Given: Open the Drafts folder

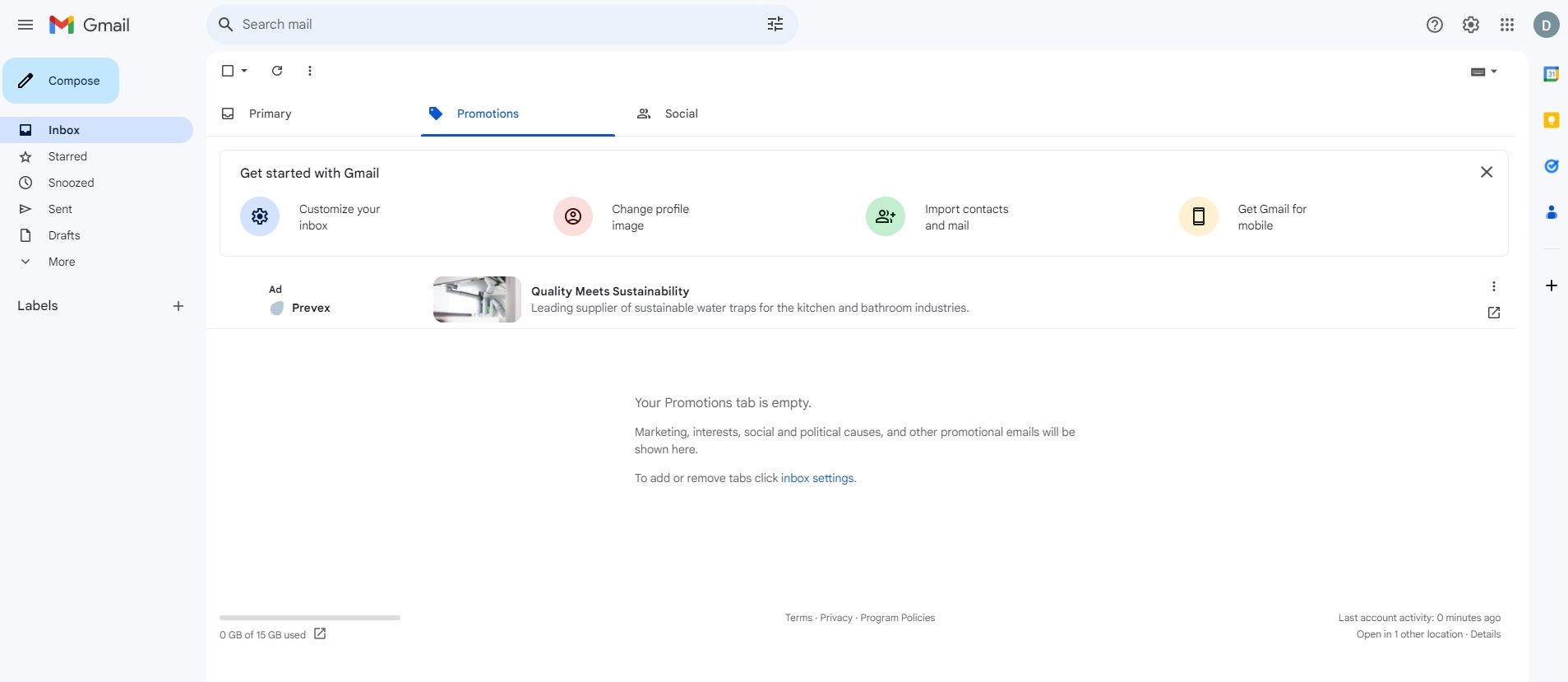Looking at the screenshot, I should coord(96,235).
